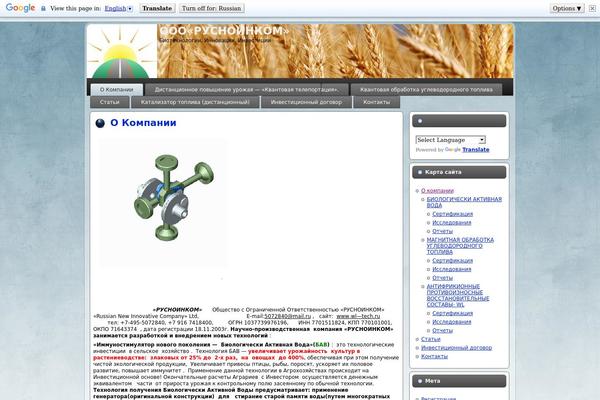
Task: Open the www.wi-tech.ru website link
Action: [x=358, y=316]
